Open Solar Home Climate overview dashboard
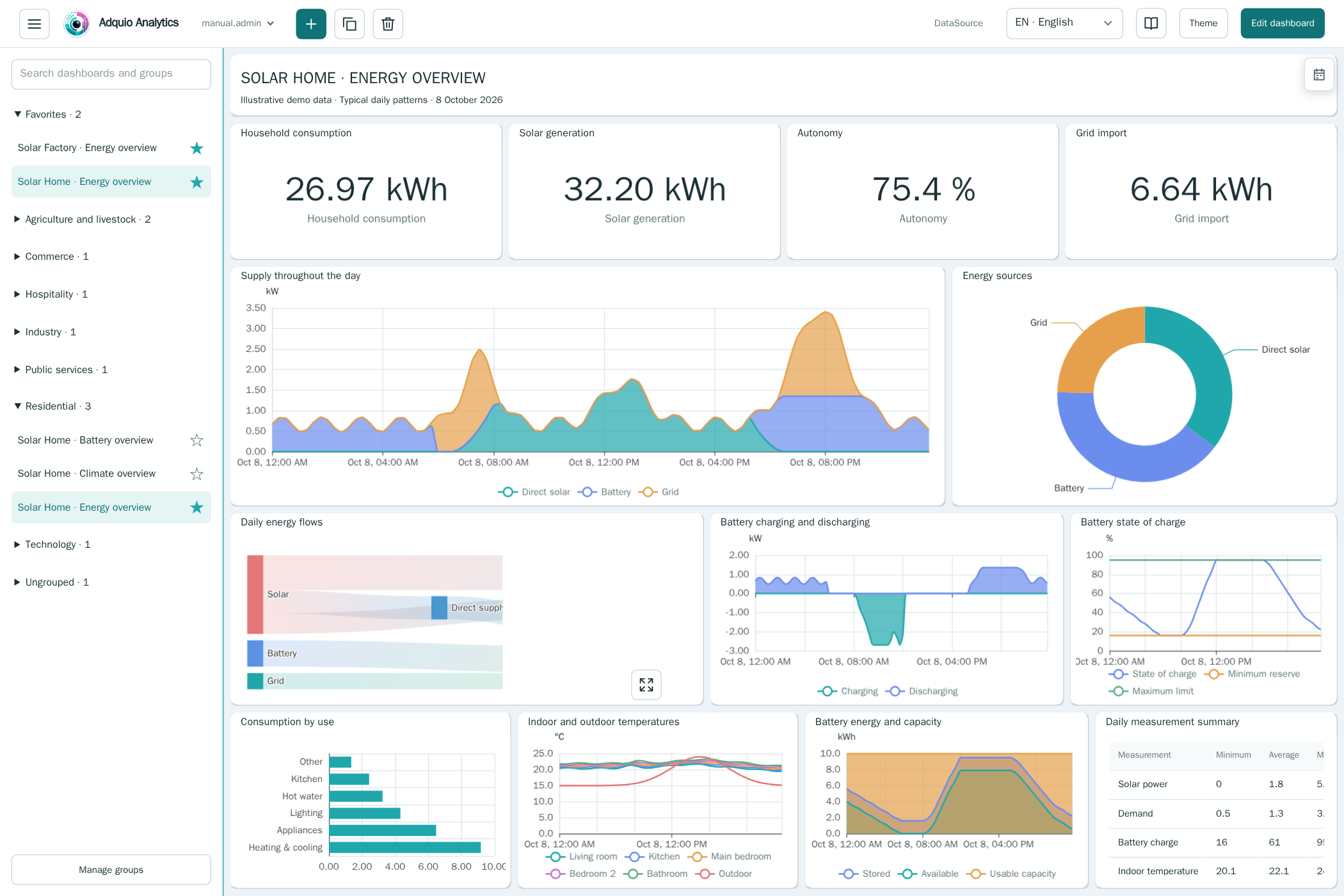 click(x=86, y=474)
